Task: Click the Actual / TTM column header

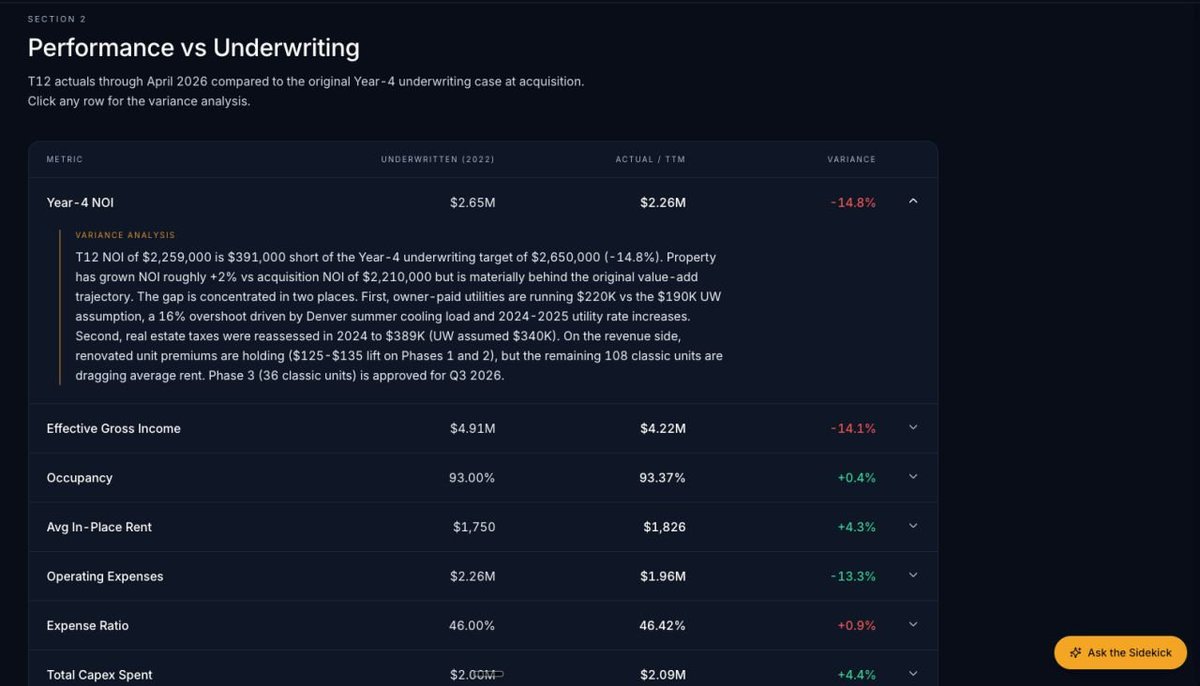Action: 650,160
